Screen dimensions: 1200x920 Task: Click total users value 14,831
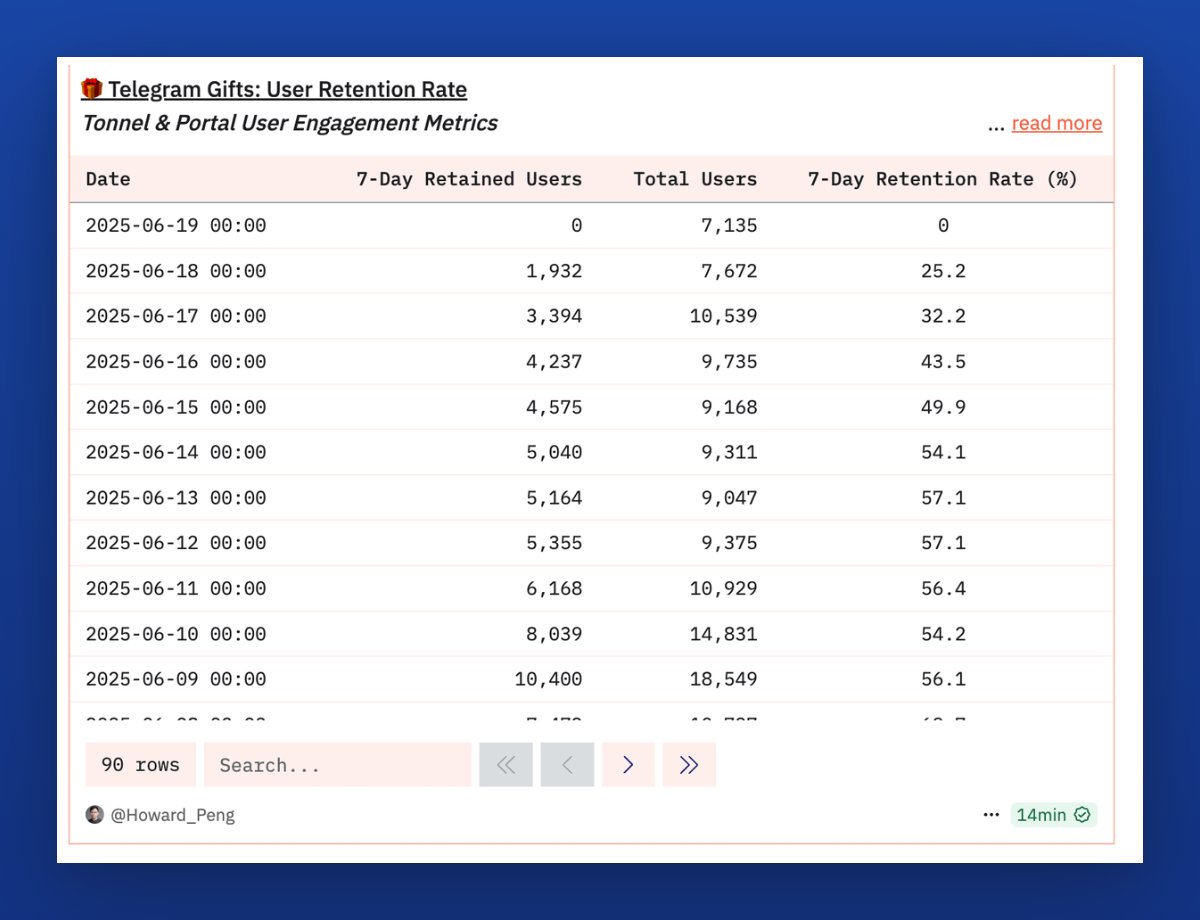724,634
